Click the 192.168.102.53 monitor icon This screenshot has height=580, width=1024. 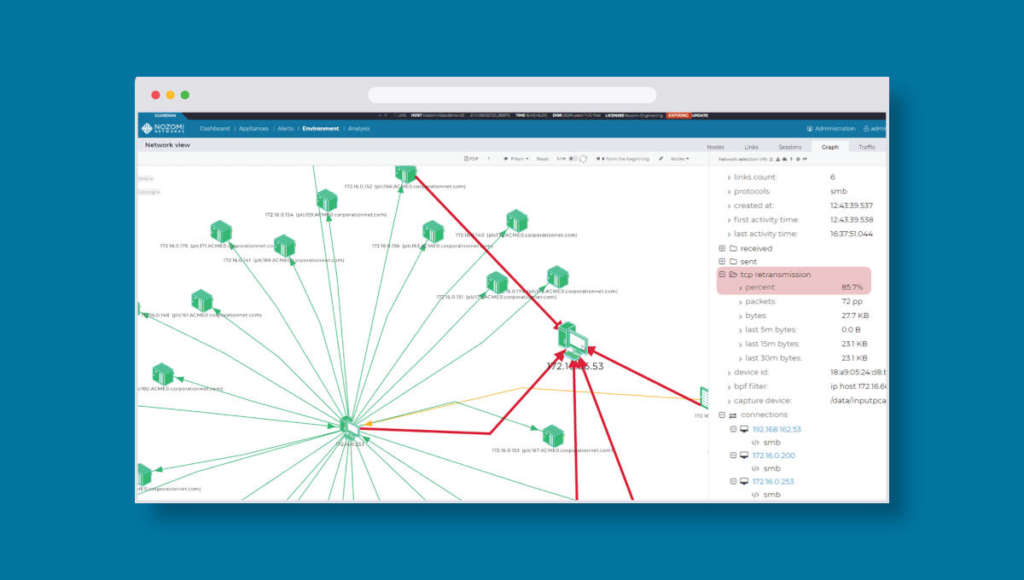click(x=744, y=429)
